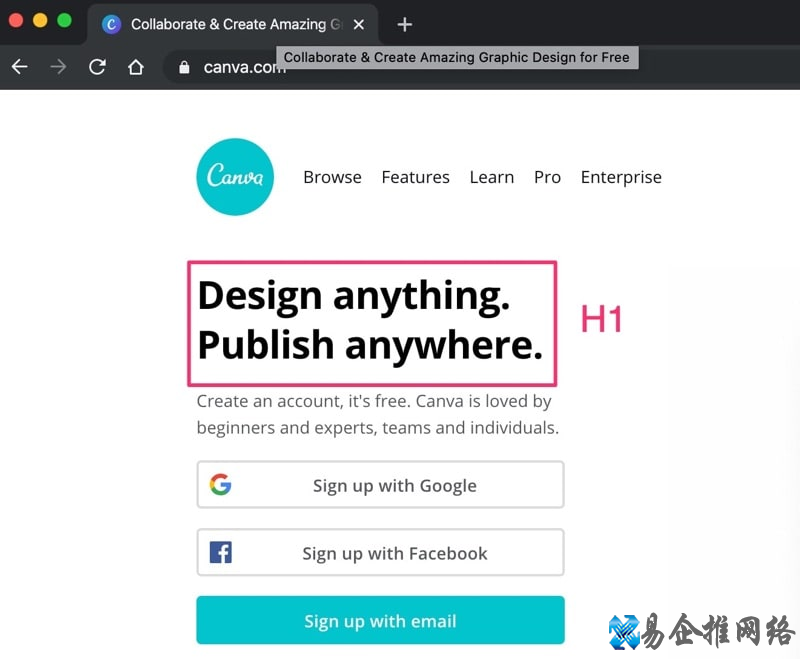
Task: Open a new browser tab with the plus icon
Action: click(x=404, y=24)
